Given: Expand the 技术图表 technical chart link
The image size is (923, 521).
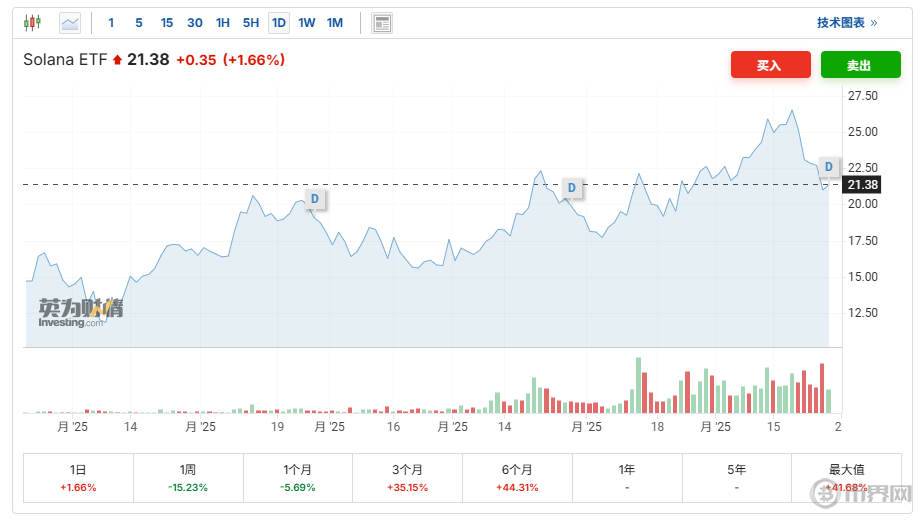Looking at the screenshot, I should coord(846,22).
